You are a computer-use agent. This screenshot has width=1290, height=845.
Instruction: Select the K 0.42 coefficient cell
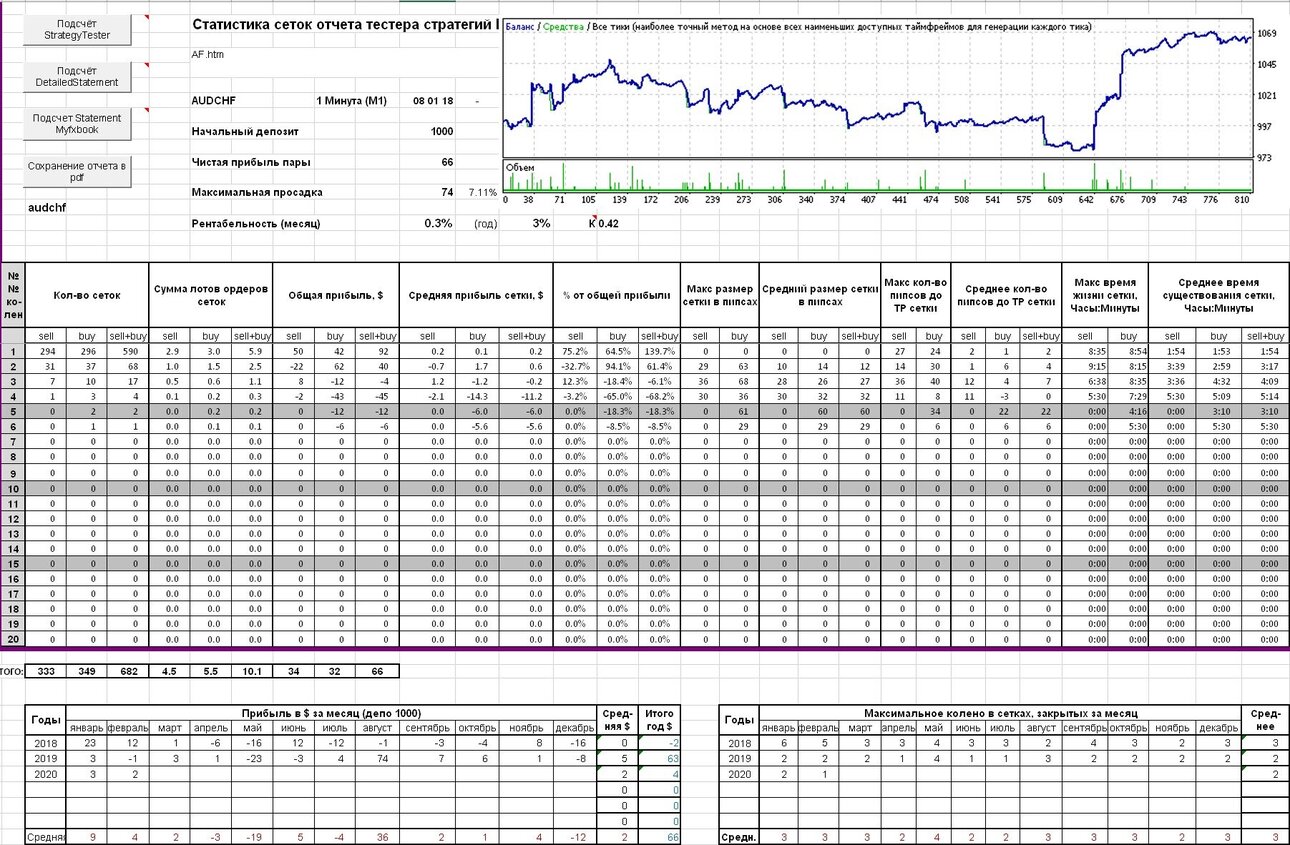[x=604, y=223]
